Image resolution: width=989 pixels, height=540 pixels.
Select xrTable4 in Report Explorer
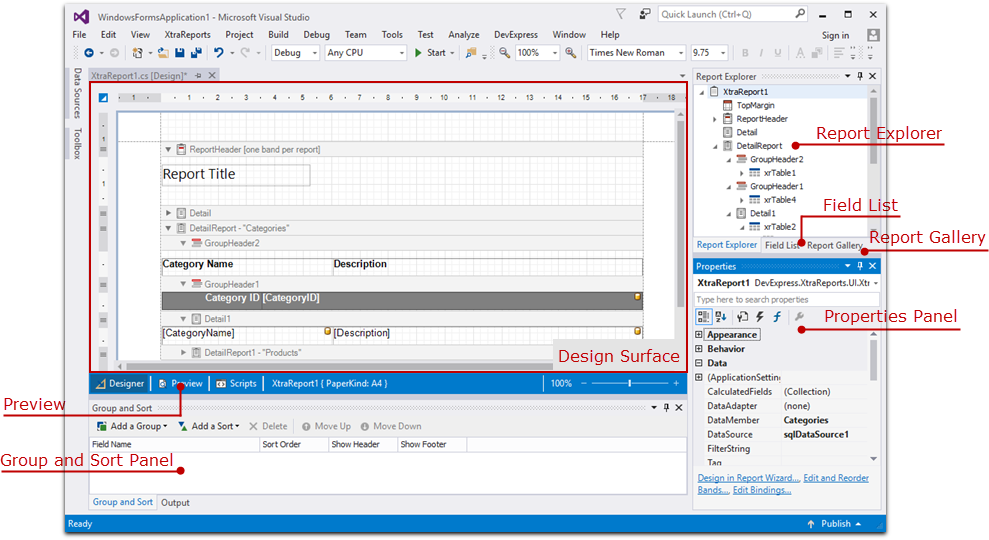780,199
